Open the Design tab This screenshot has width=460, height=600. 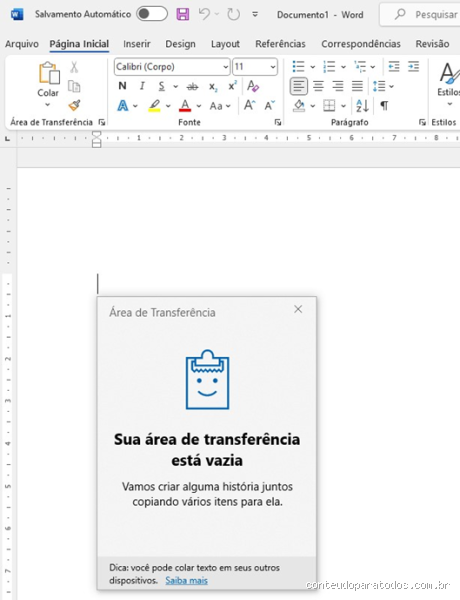click(180, 44)
